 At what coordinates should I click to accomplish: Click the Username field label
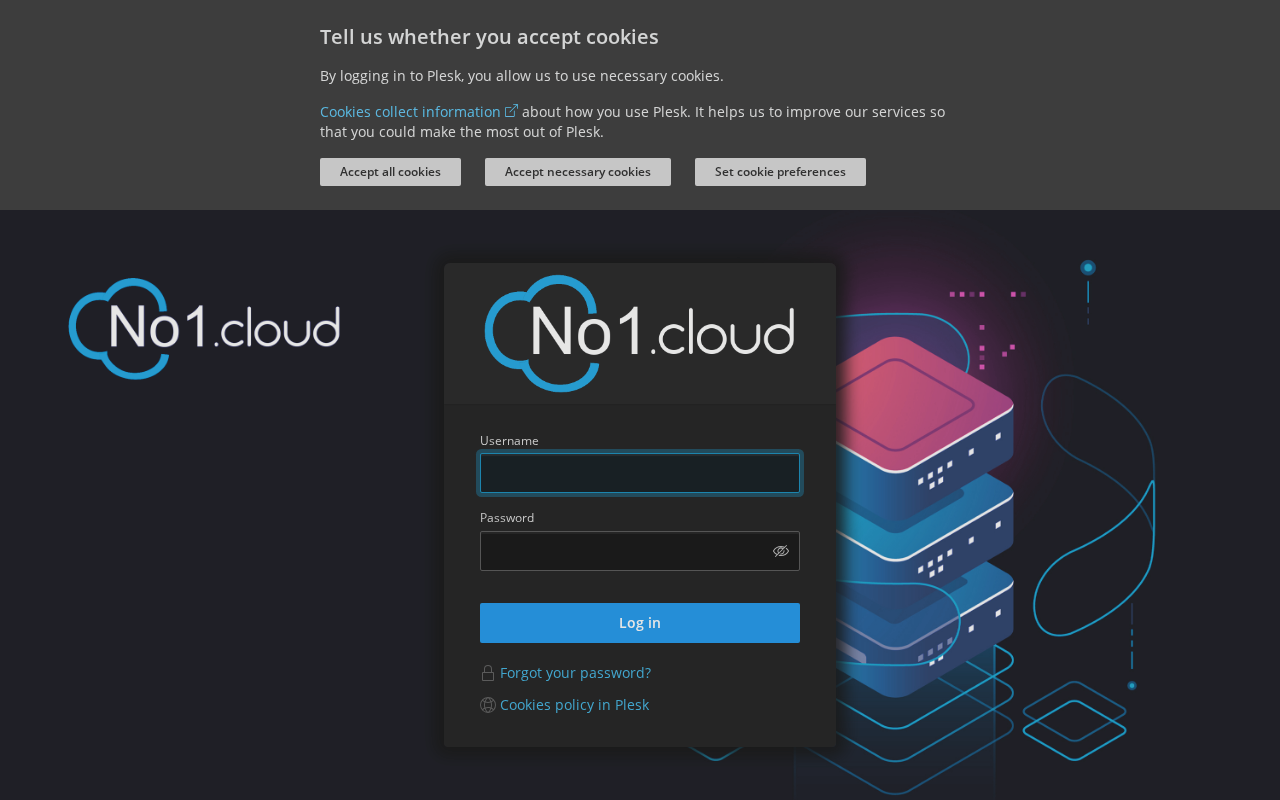pyautogui.click(x=509, y=441)
